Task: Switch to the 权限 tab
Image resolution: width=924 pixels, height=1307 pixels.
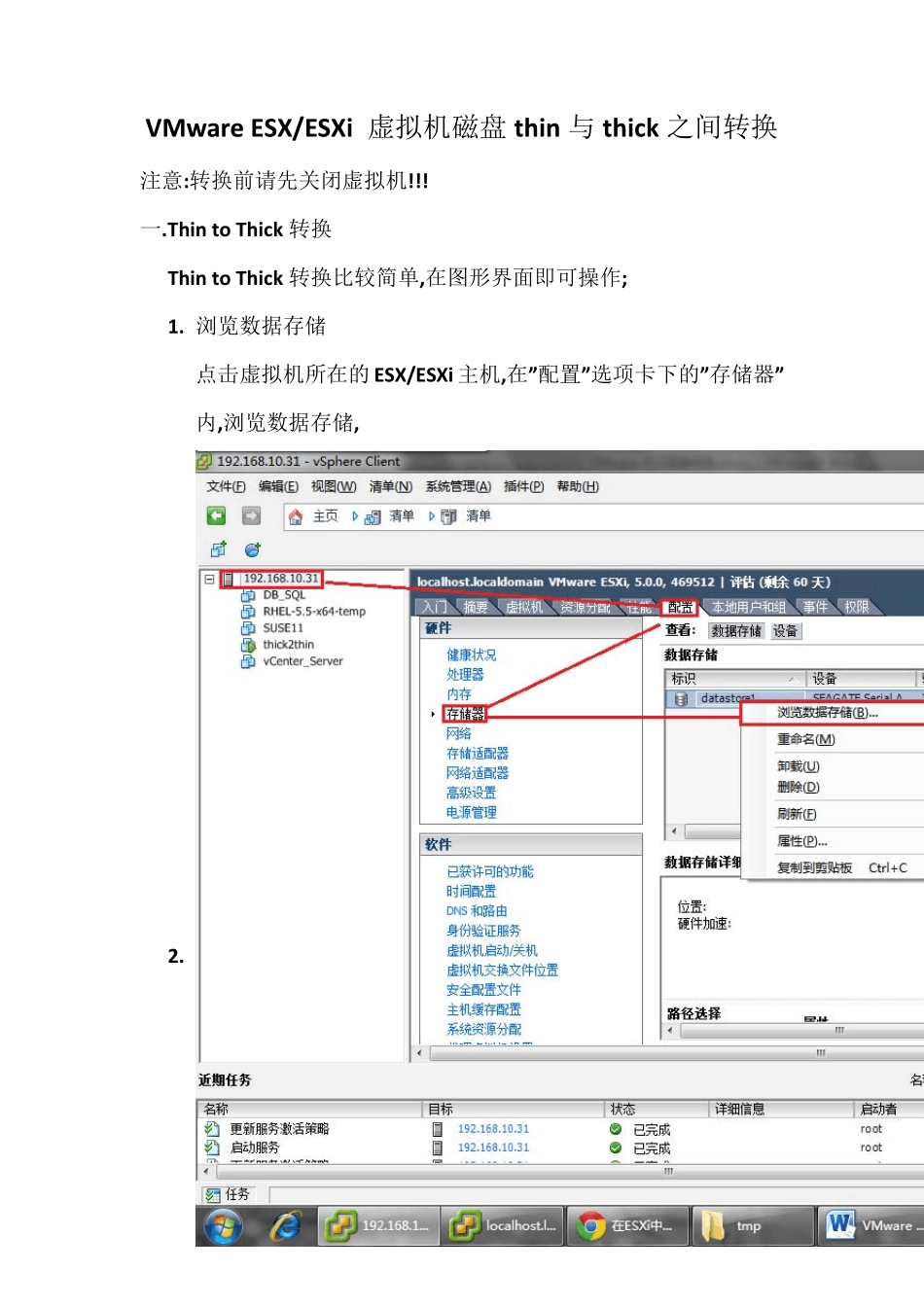Action: (857, 607)
